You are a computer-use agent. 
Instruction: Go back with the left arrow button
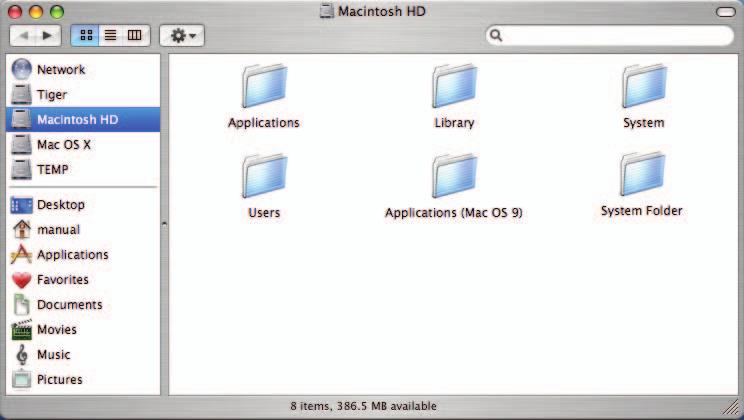[x=23, y=35]
